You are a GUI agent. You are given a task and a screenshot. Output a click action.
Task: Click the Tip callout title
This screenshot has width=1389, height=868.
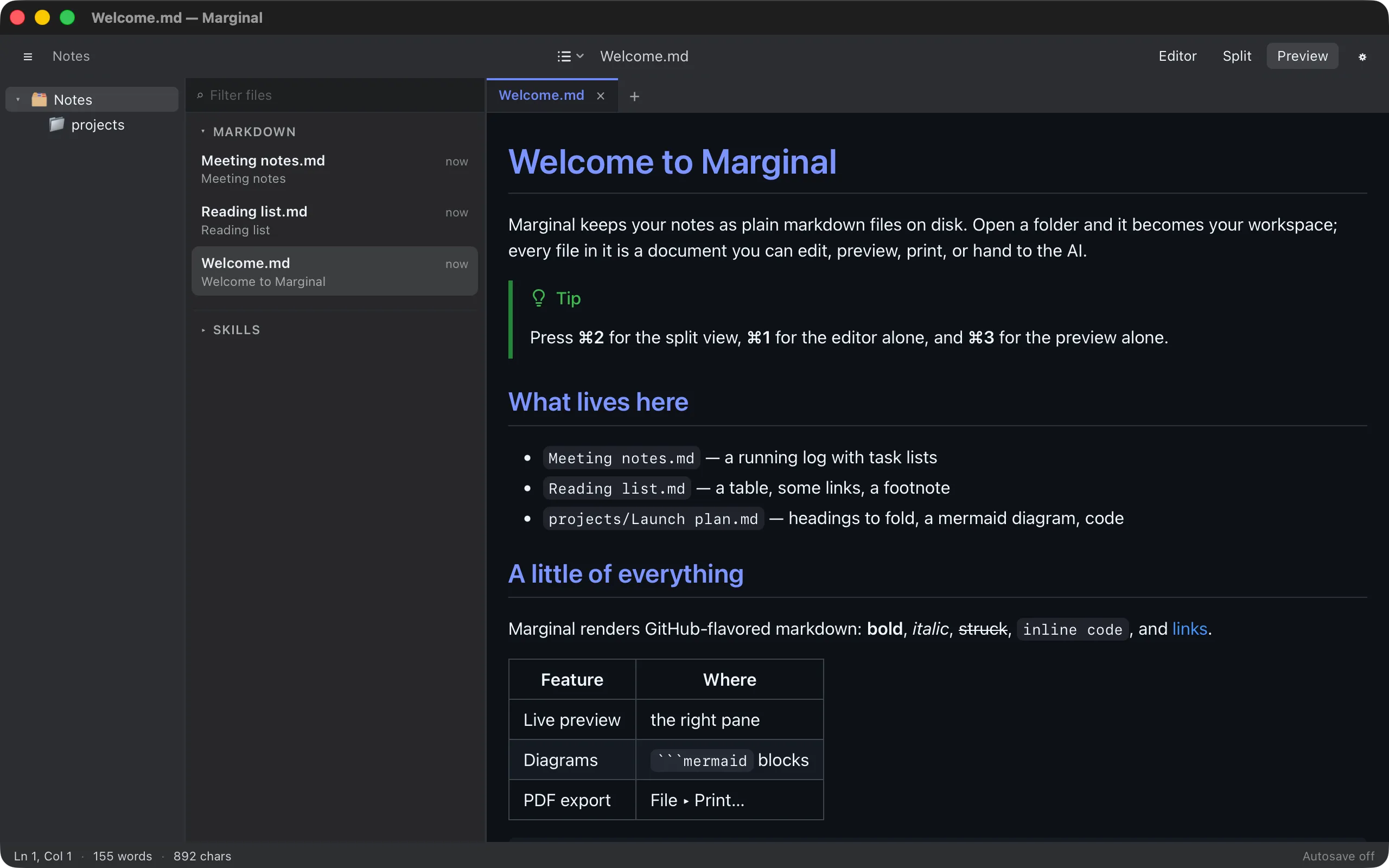pos(568,298)
